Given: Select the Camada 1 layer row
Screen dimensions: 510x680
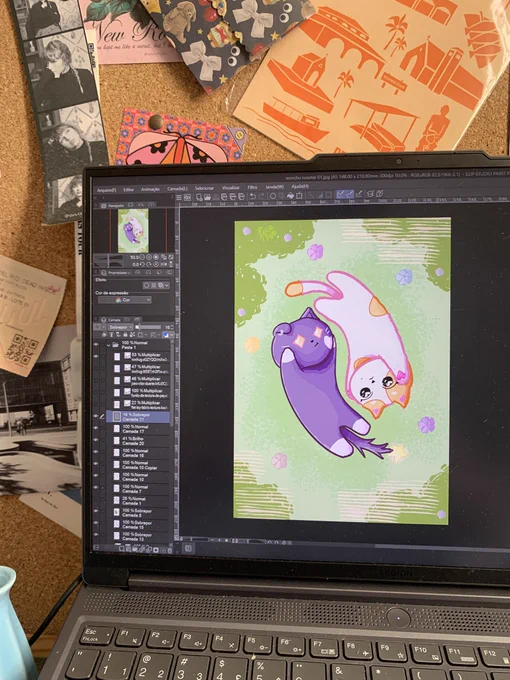Looking at the screenshot, I should (x=138, y=500).
